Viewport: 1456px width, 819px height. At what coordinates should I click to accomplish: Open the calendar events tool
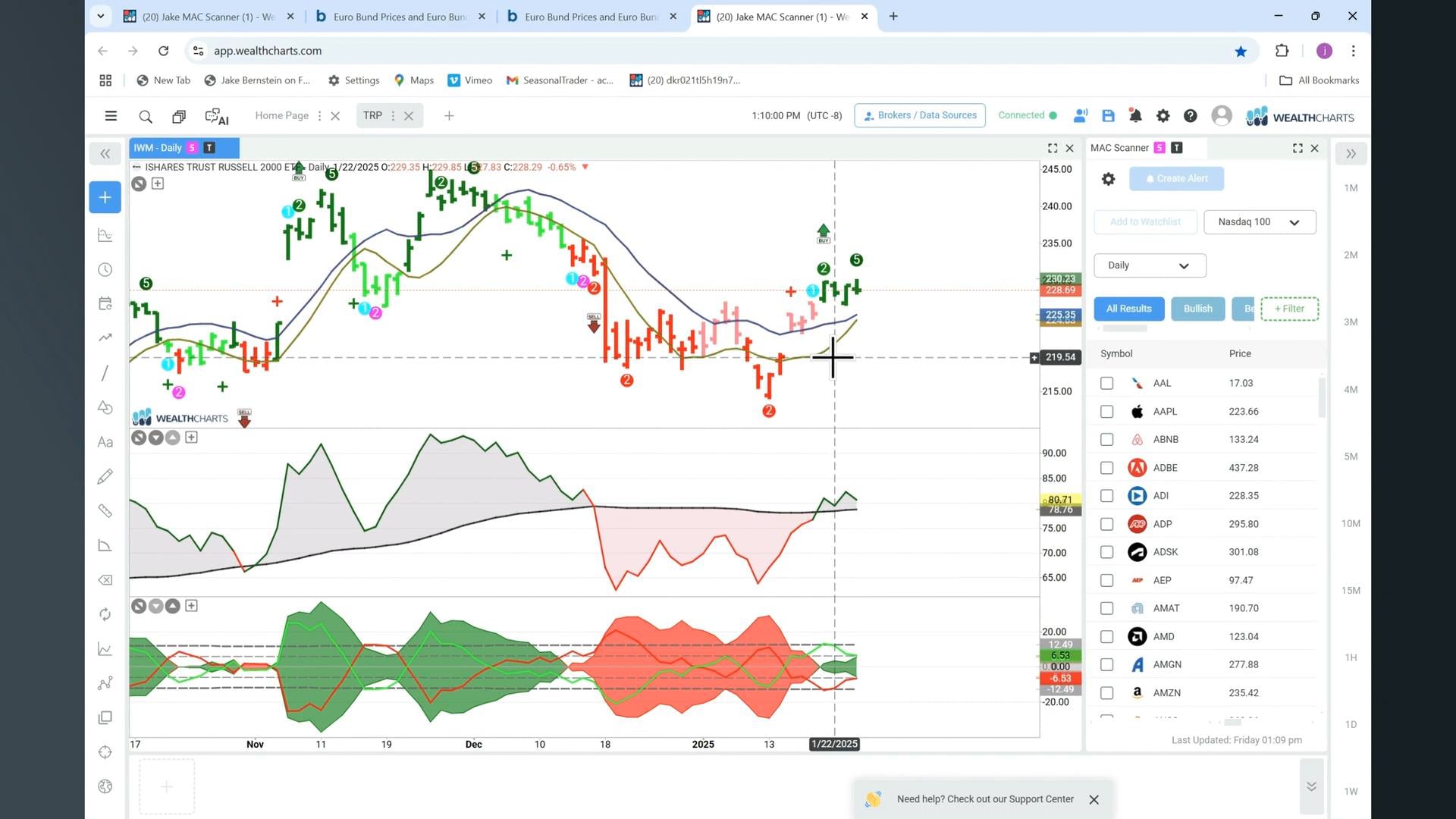105,303
